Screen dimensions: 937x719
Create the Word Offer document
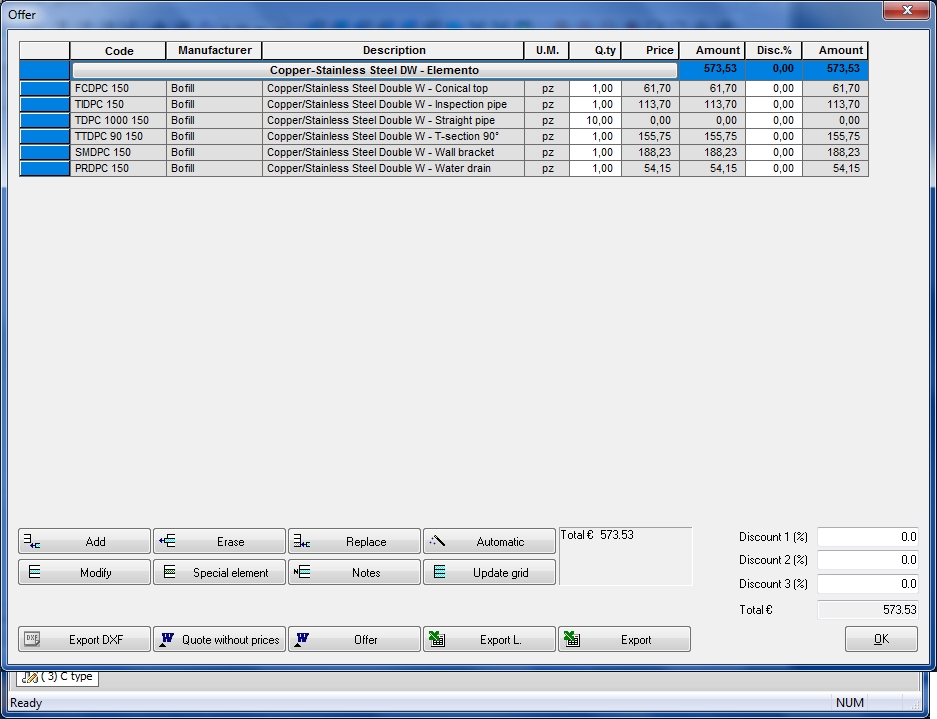[x=354, y=640]
